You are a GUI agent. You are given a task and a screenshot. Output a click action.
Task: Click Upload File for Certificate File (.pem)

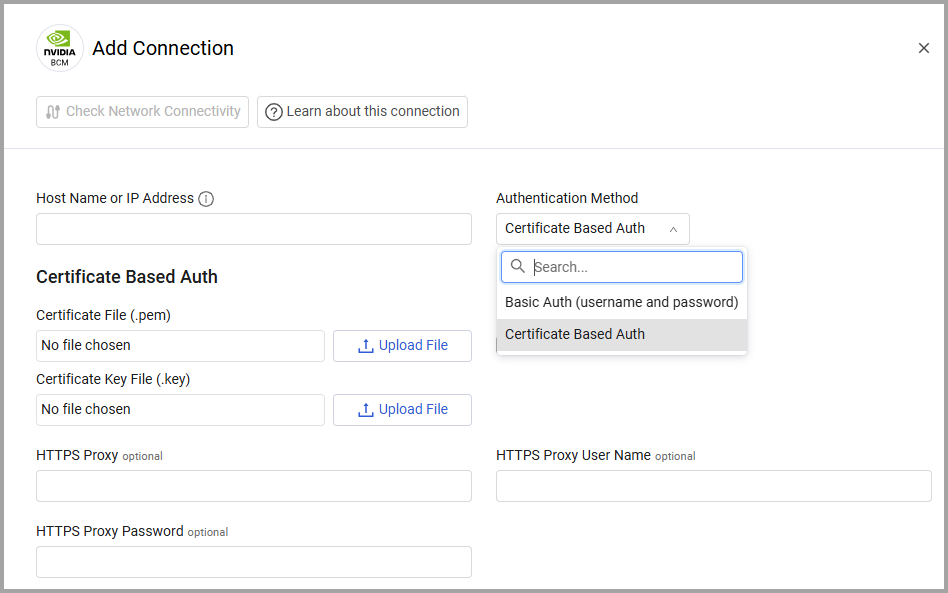[402, 346]
